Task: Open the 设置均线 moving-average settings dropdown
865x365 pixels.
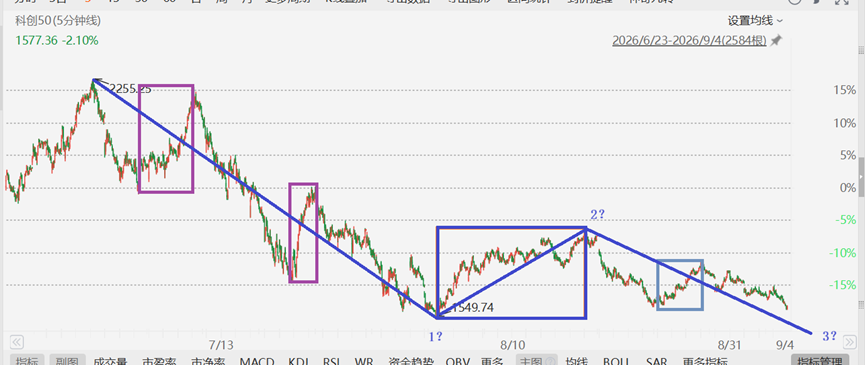Action: click(755, 21)
